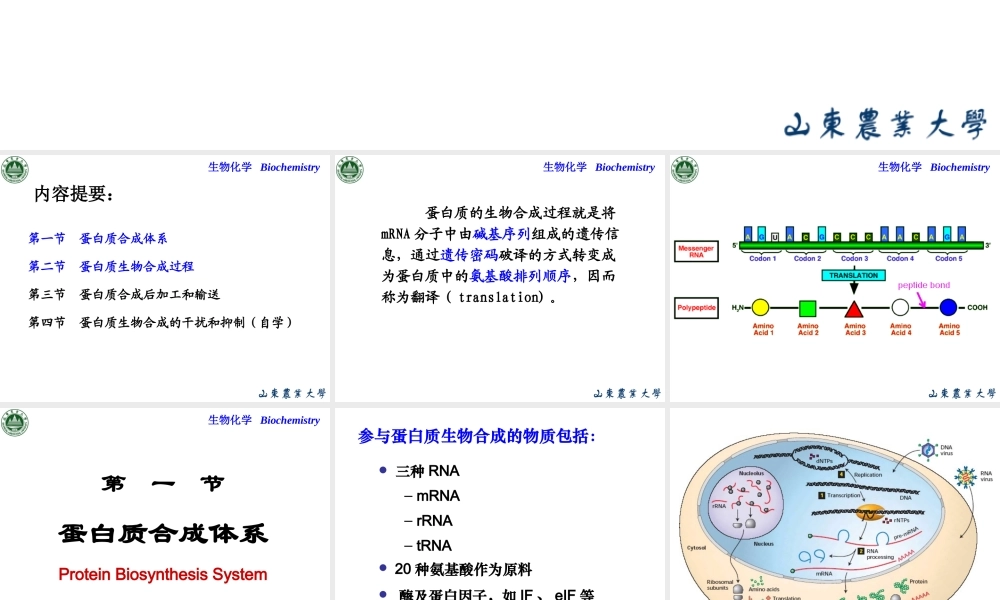Click the DNA virus icon in the cell diagram
The height and width of the screenshot is (600, 1000).
(x=927, y=450)
